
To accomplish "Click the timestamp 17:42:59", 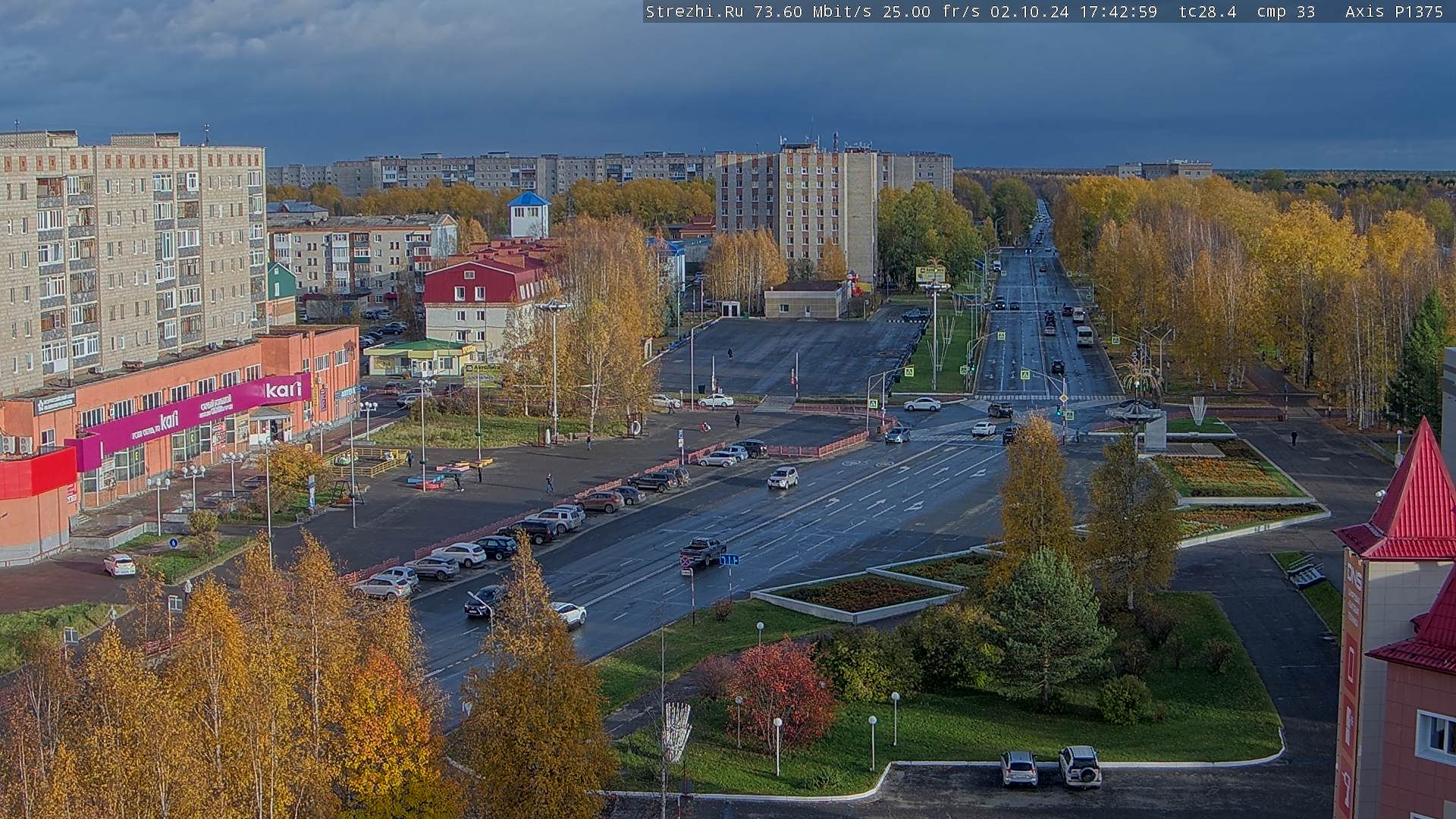I will pyautogui.click(x=1117, y=11).
